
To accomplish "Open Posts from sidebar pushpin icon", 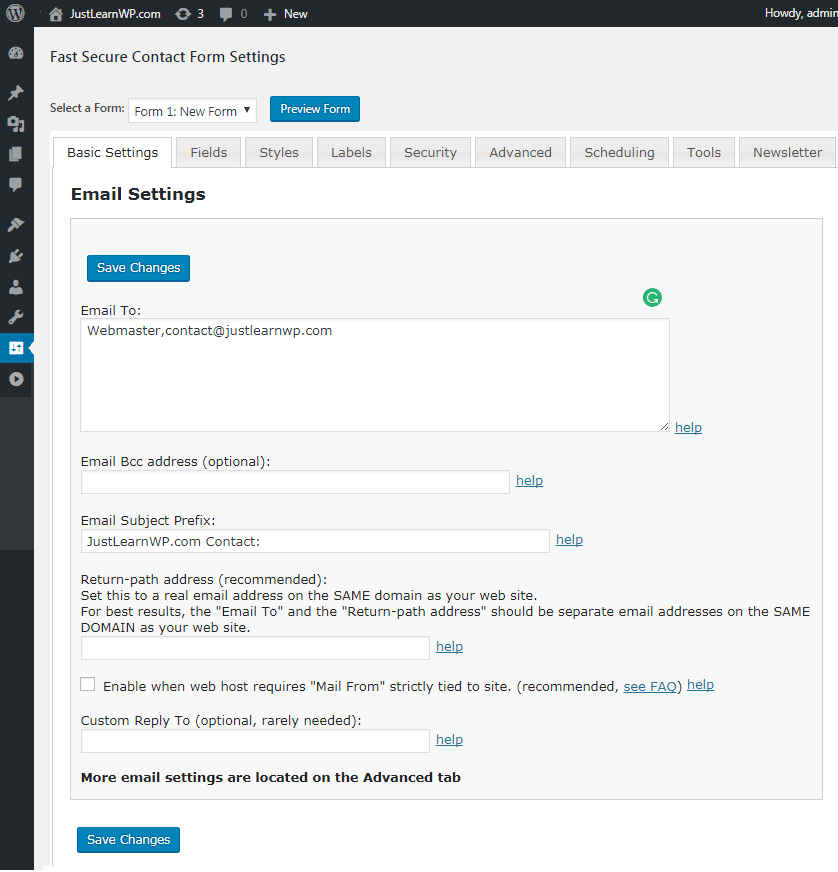I will pos(16,92).
